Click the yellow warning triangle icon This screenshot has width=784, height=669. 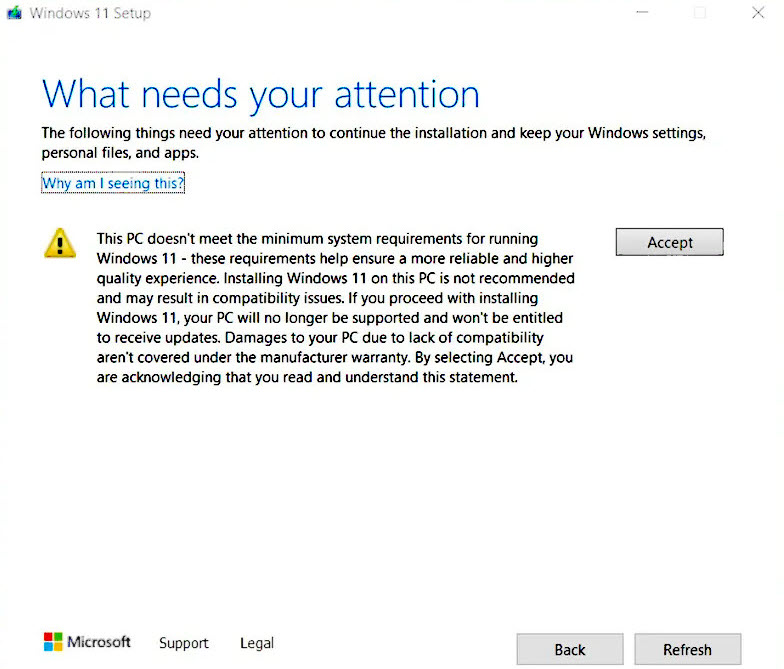60,244
